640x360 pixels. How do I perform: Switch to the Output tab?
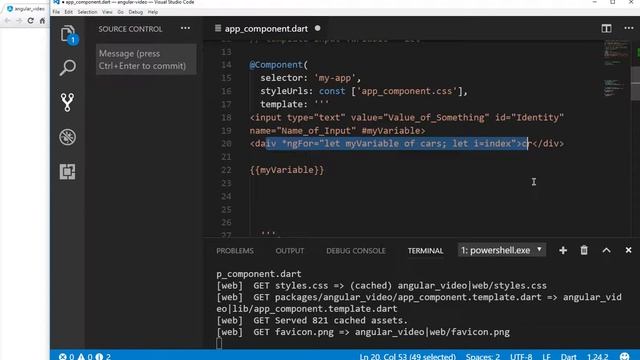point(289,251)
